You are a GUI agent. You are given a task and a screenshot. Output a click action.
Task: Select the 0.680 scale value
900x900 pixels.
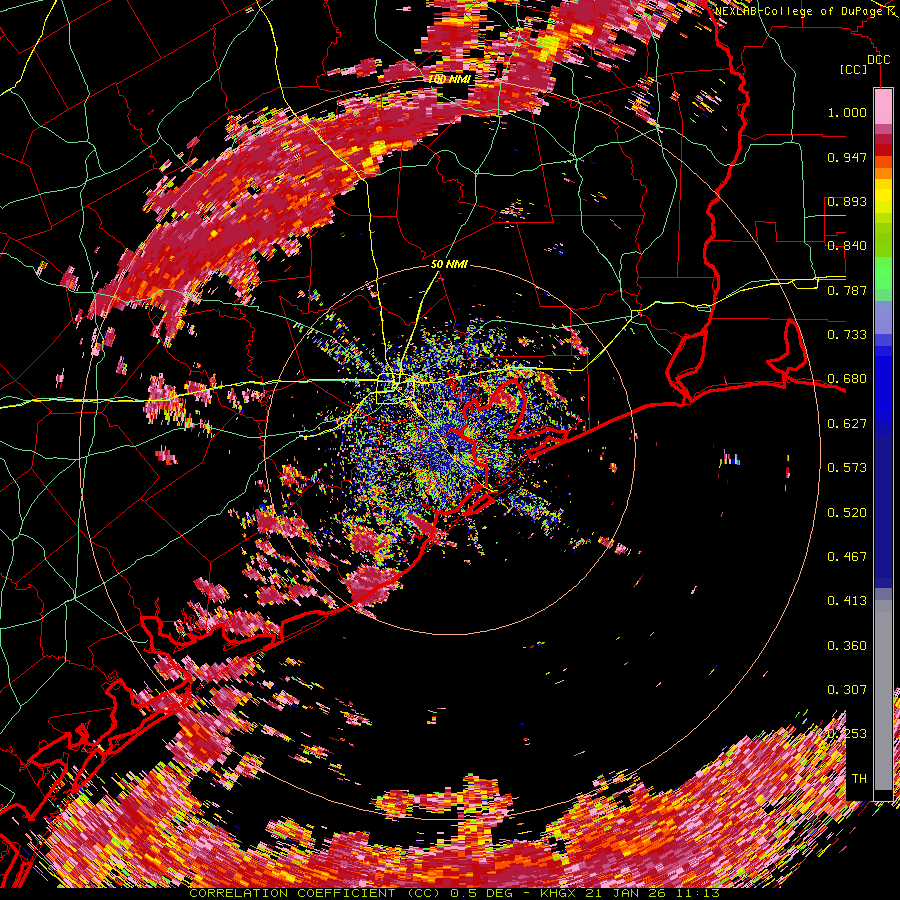click(x=847, y=379)
